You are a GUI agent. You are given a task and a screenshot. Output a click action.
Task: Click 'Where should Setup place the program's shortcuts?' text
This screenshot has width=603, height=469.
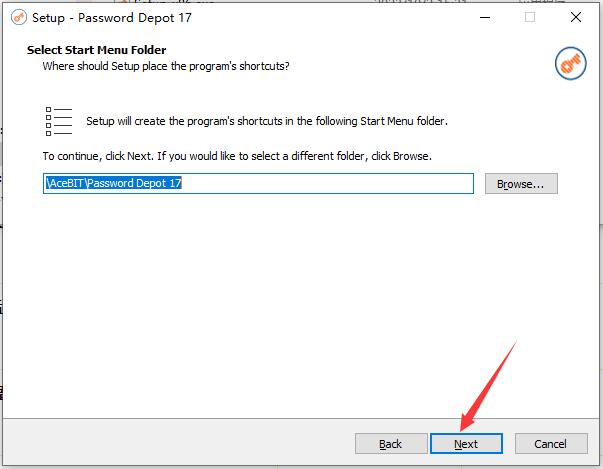coord(166,66)
